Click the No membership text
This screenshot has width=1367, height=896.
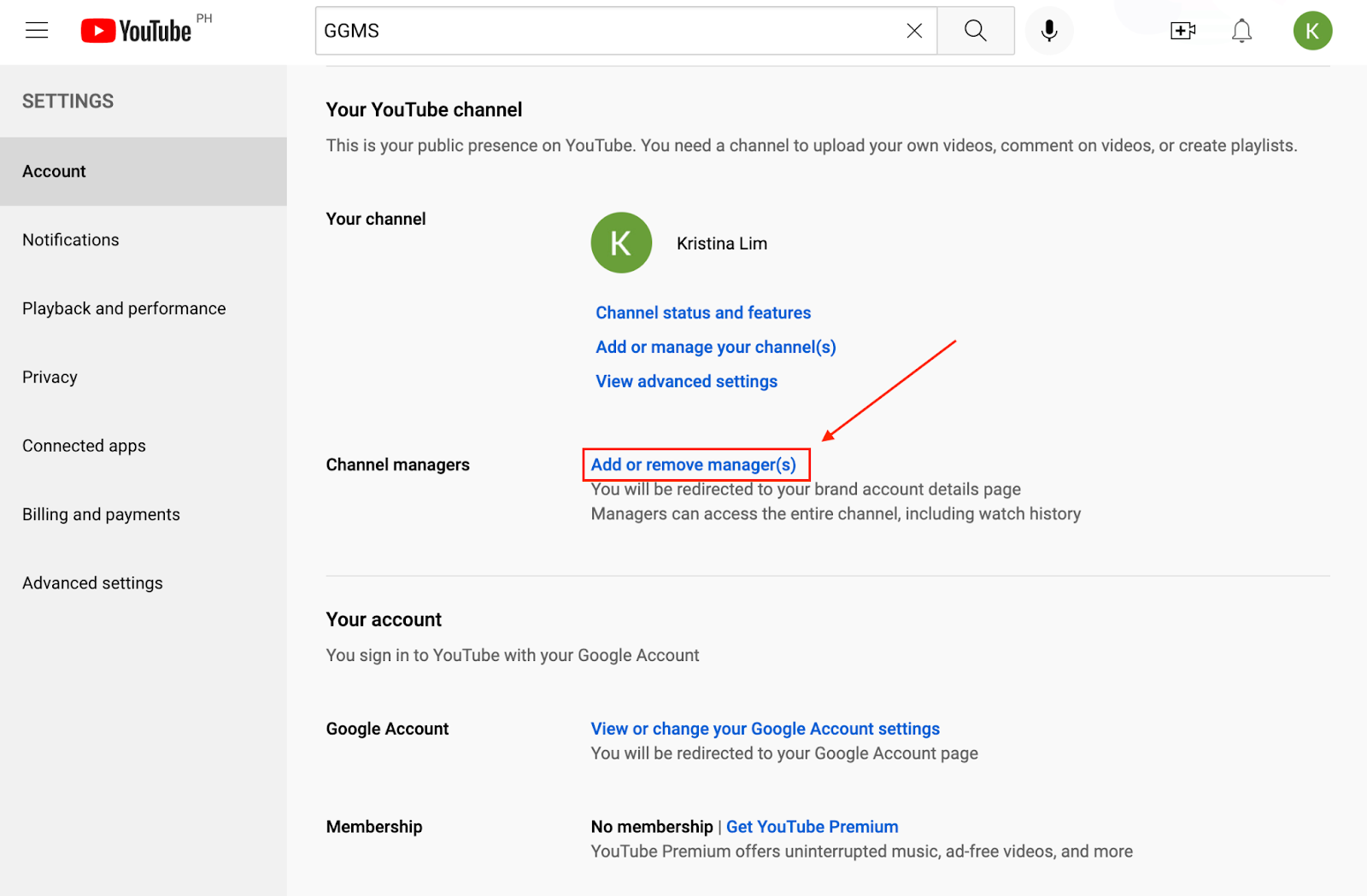pyautogui.click(x=652, y=827)
